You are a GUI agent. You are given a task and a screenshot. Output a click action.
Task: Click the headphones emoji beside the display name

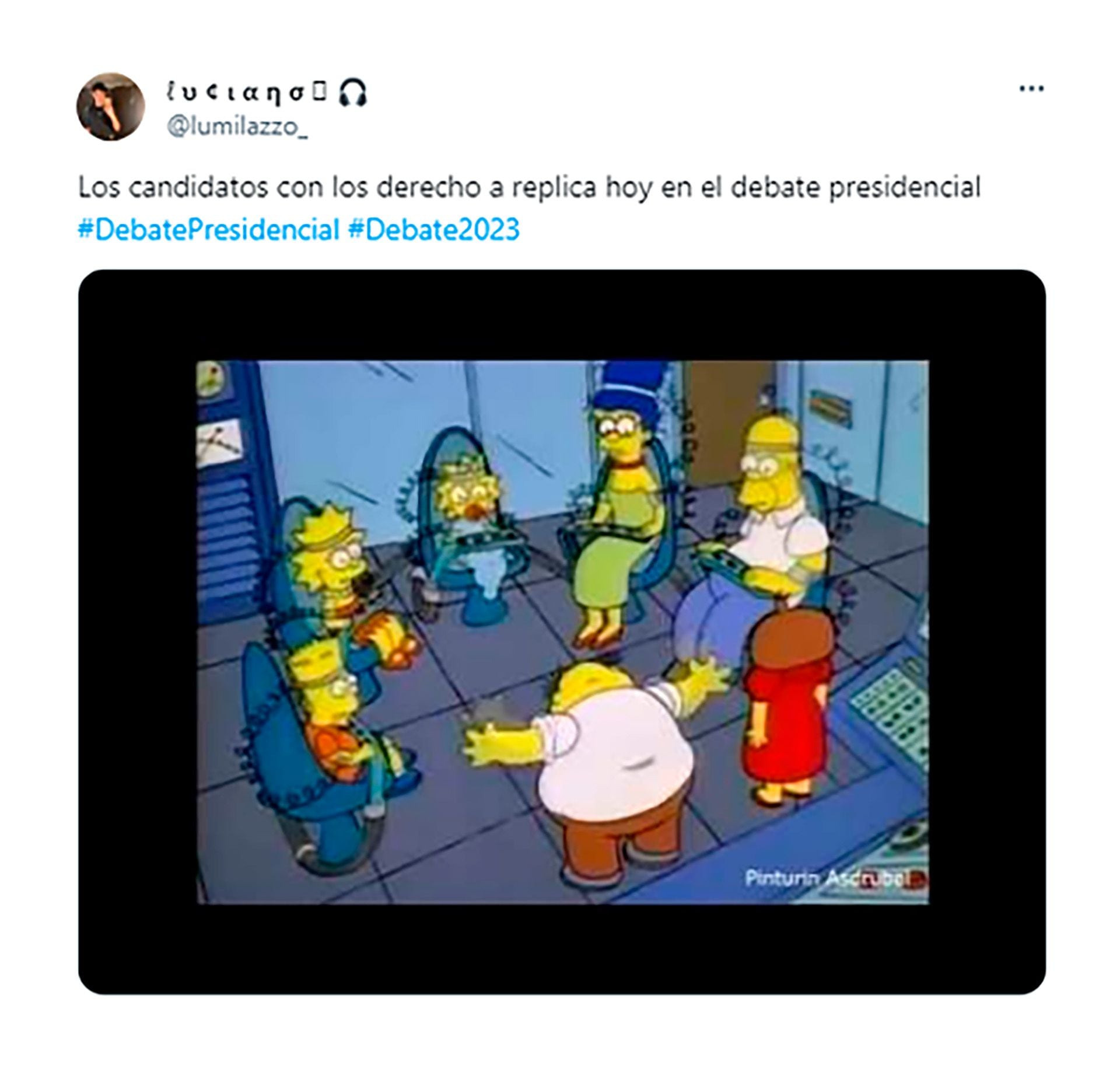(353, 93)
